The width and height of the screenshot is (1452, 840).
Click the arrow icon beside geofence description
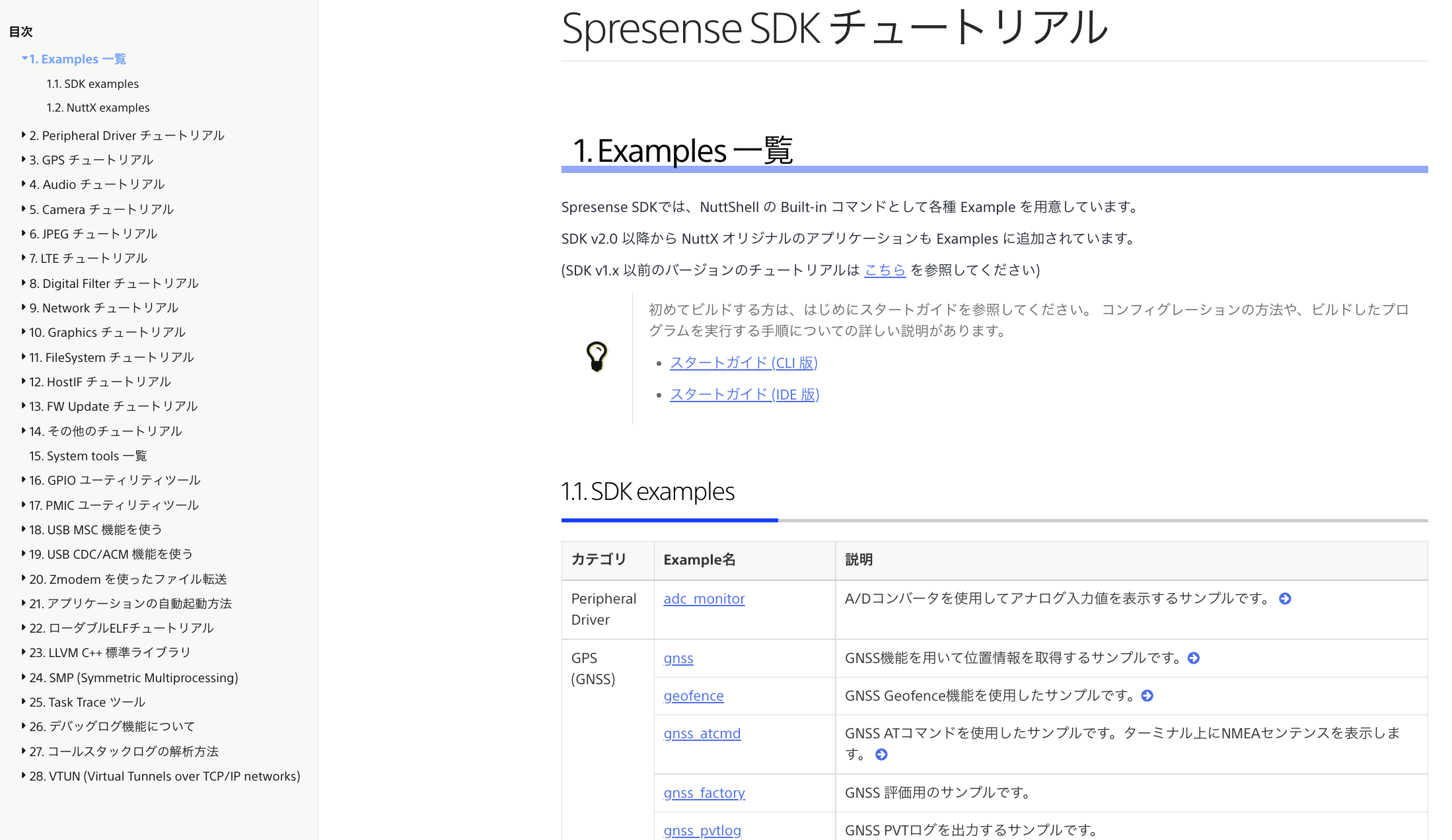(1147, 695)
